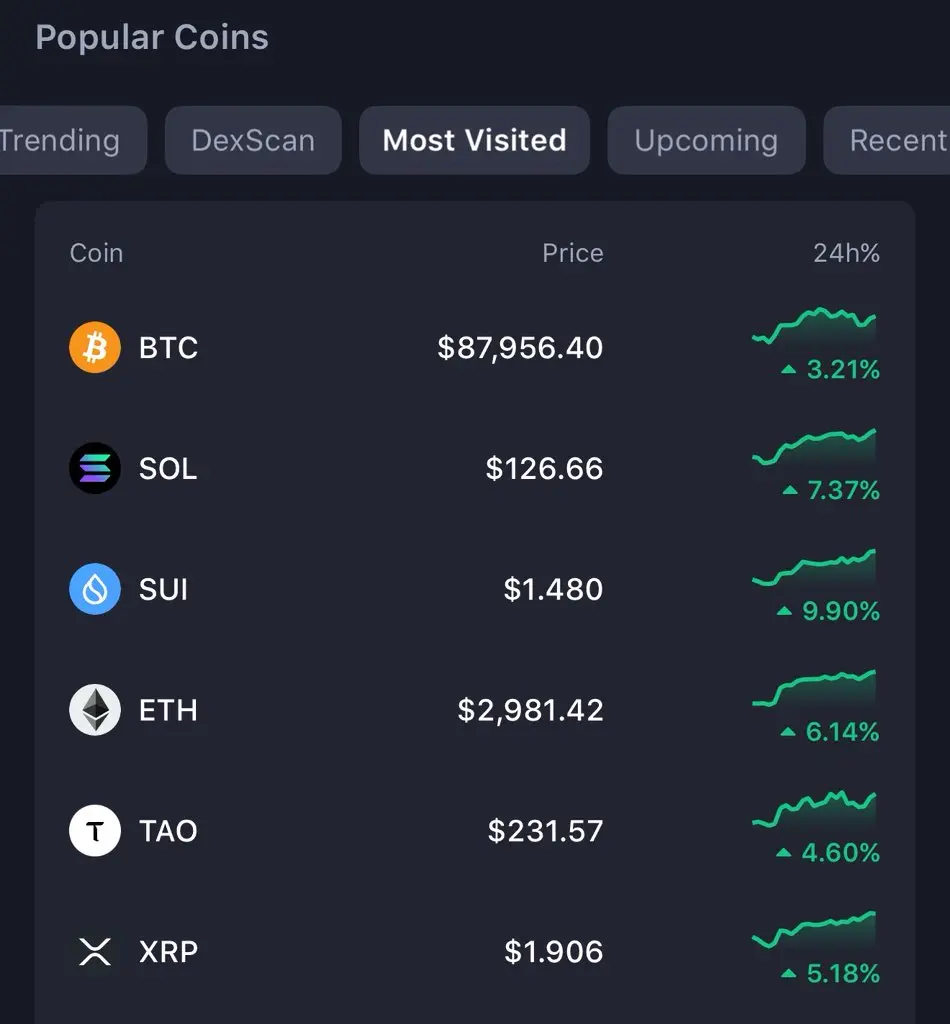The height and width of the screenshot is (1024, 950).
Task: Click the SUI 9.90% change value
Action: point(840,611)
